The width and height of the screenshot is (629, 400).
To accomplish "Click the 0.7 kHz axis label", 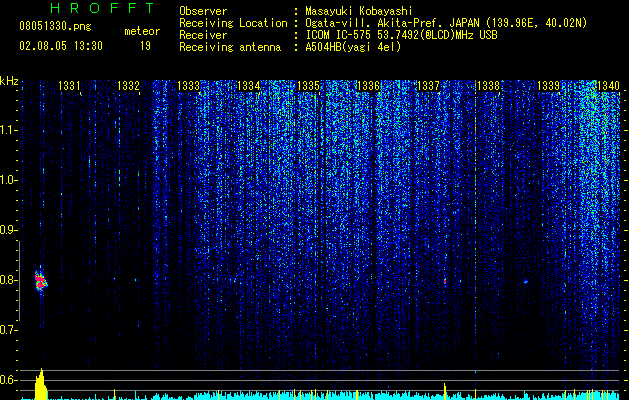I will tap(7, 330).
